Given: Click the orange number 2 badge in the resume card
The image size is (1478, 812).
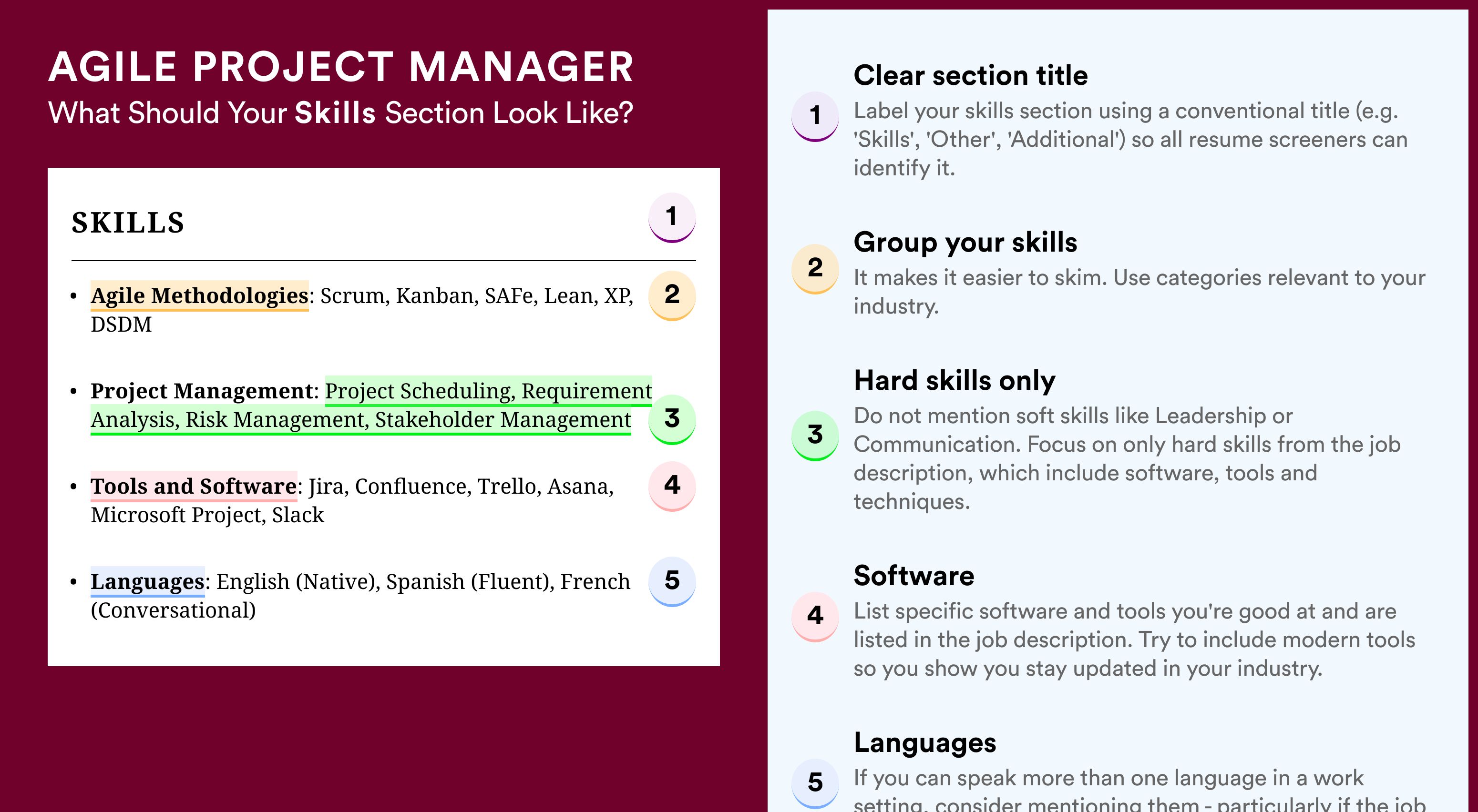Looking at the screenshot, I should click(x=672, y=295).
